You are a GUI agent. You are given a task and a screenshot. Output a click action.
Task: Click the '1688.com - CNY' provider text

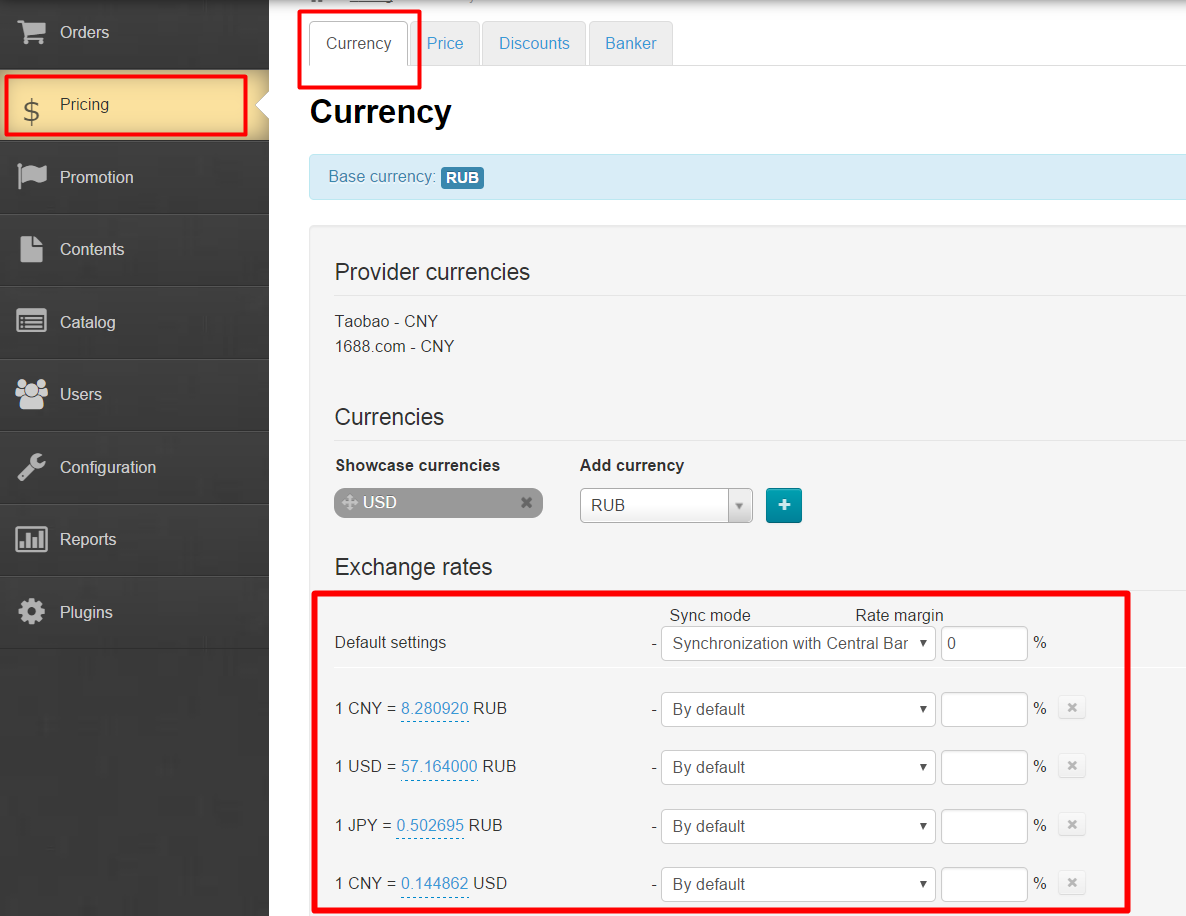point(395,346)
